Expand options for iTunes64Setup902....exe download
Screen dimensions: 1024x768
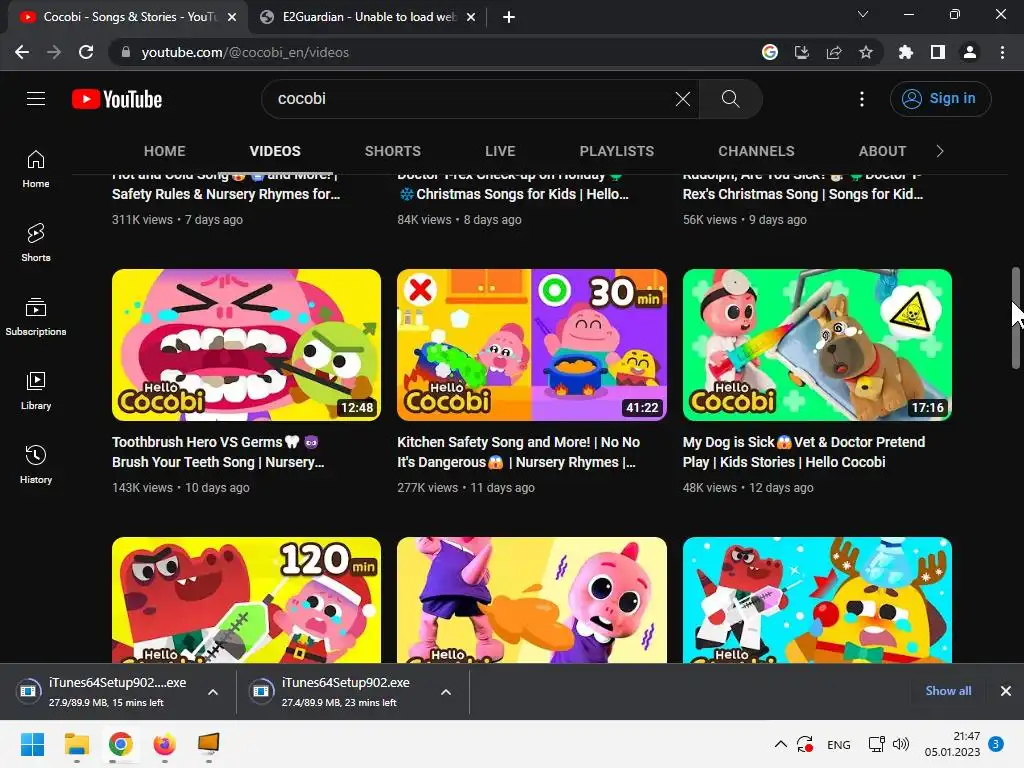213,692
